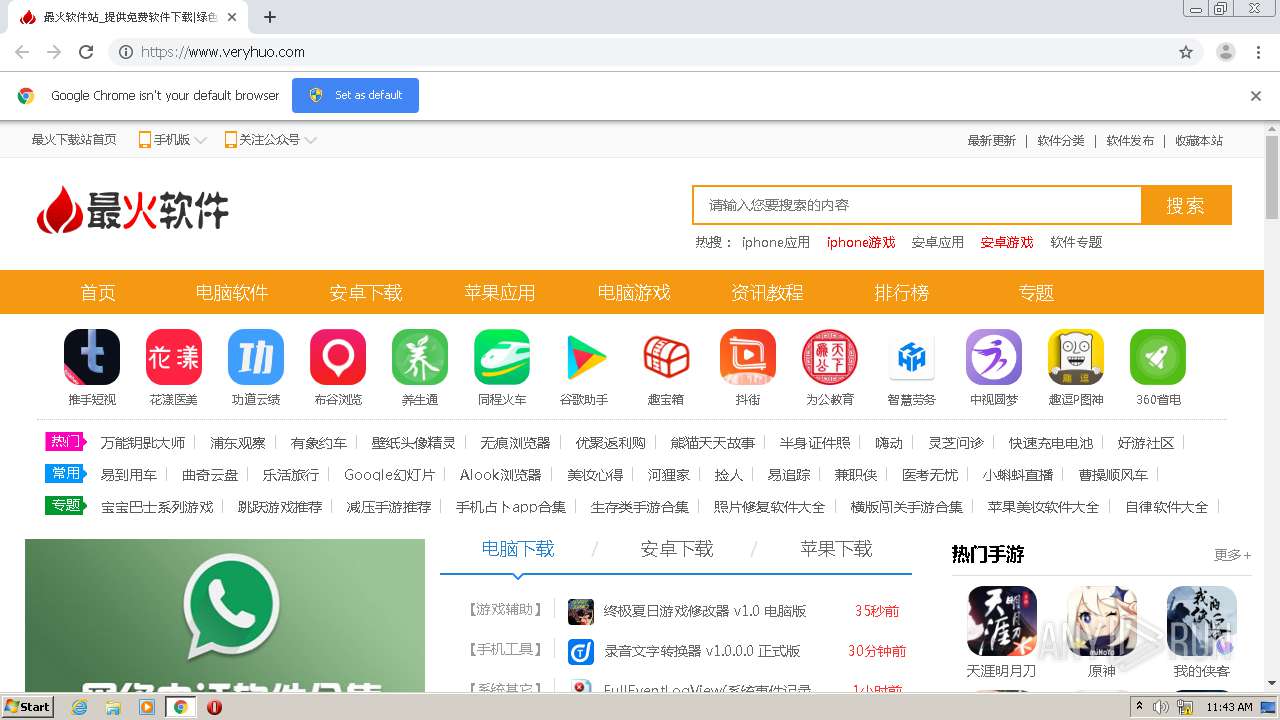Open the 趣逗P图神 app icon
Viewport: 1280px width, 720px height.
[1076, 357]
